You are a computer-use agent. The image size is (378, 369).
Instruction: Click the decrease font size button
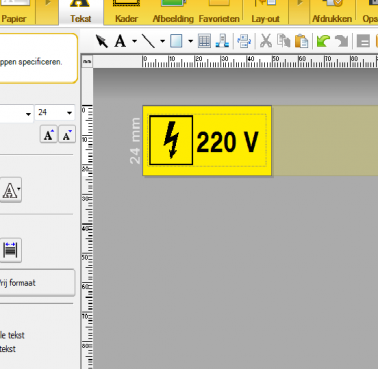(67, 135)
